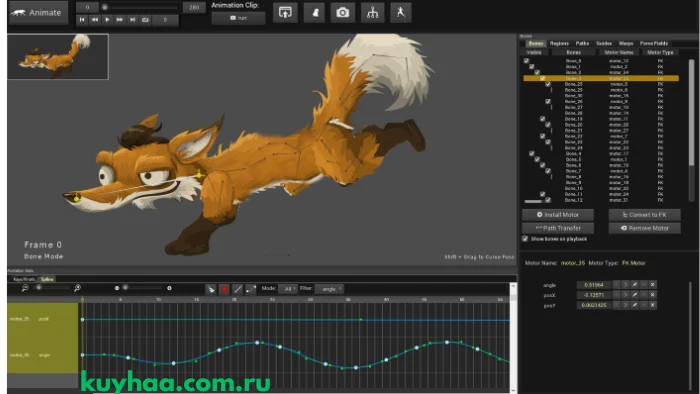Step backward with the rewind button
This screenshot has width=700, height=394.
point(95,20)
